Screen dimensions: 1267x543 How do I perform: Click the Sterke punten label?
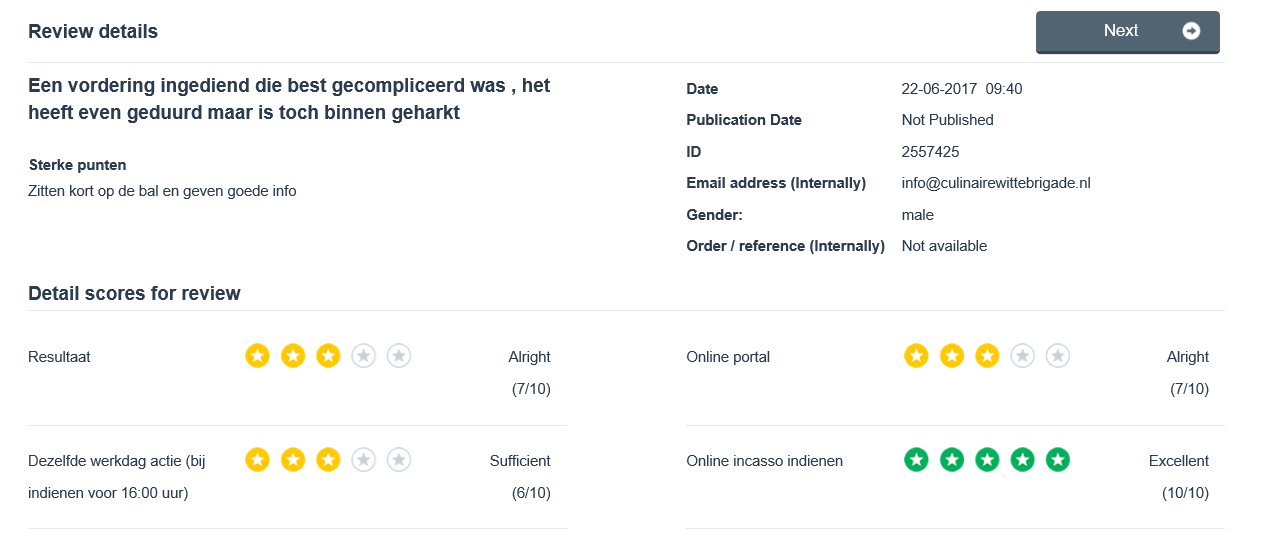77,165
